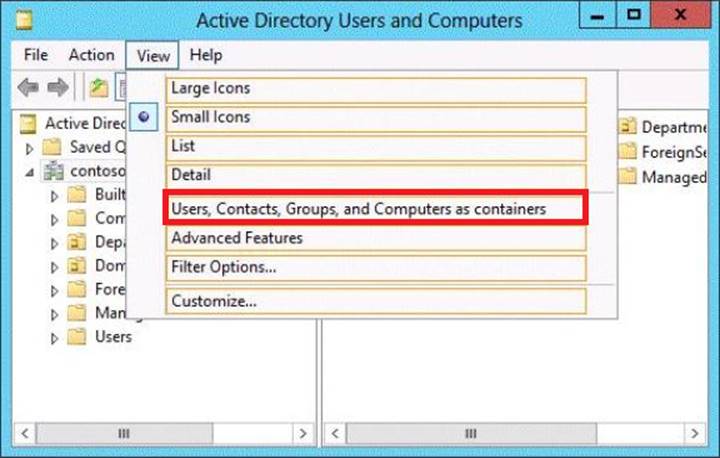Click Customize... in the View menu
Image resolution: width=720 pixels, height=458 pixels.
214,300
